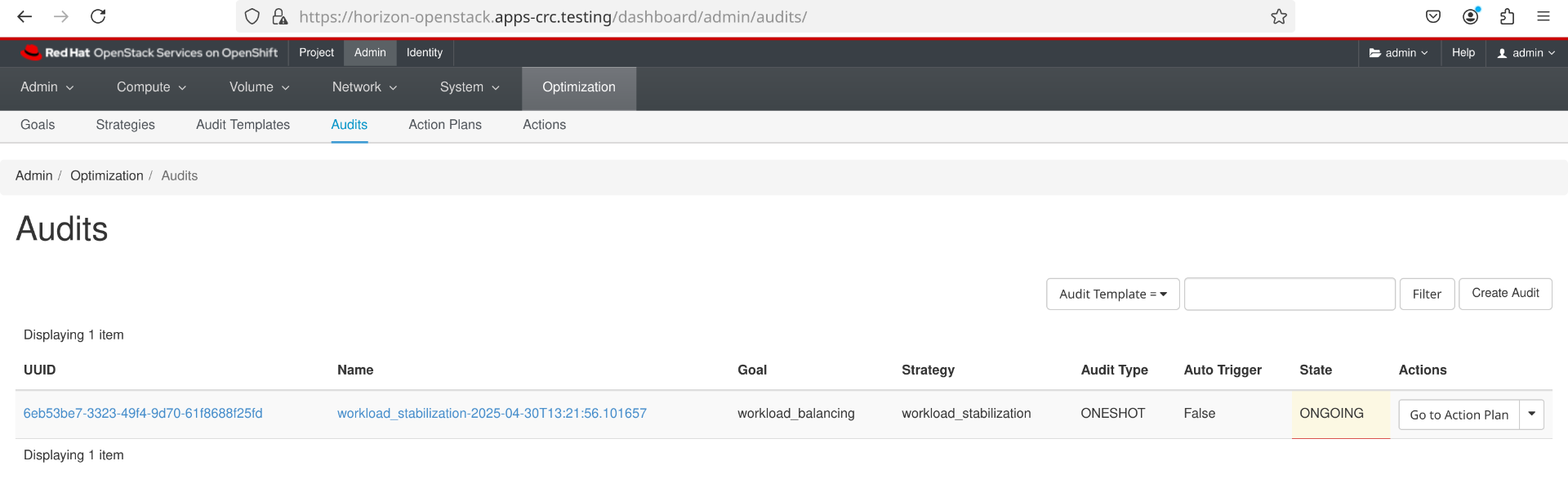The width and height of the screenshot is (1568, 501).
Task: Open the admin project selector dropdown
Action: click(1398, 53)
